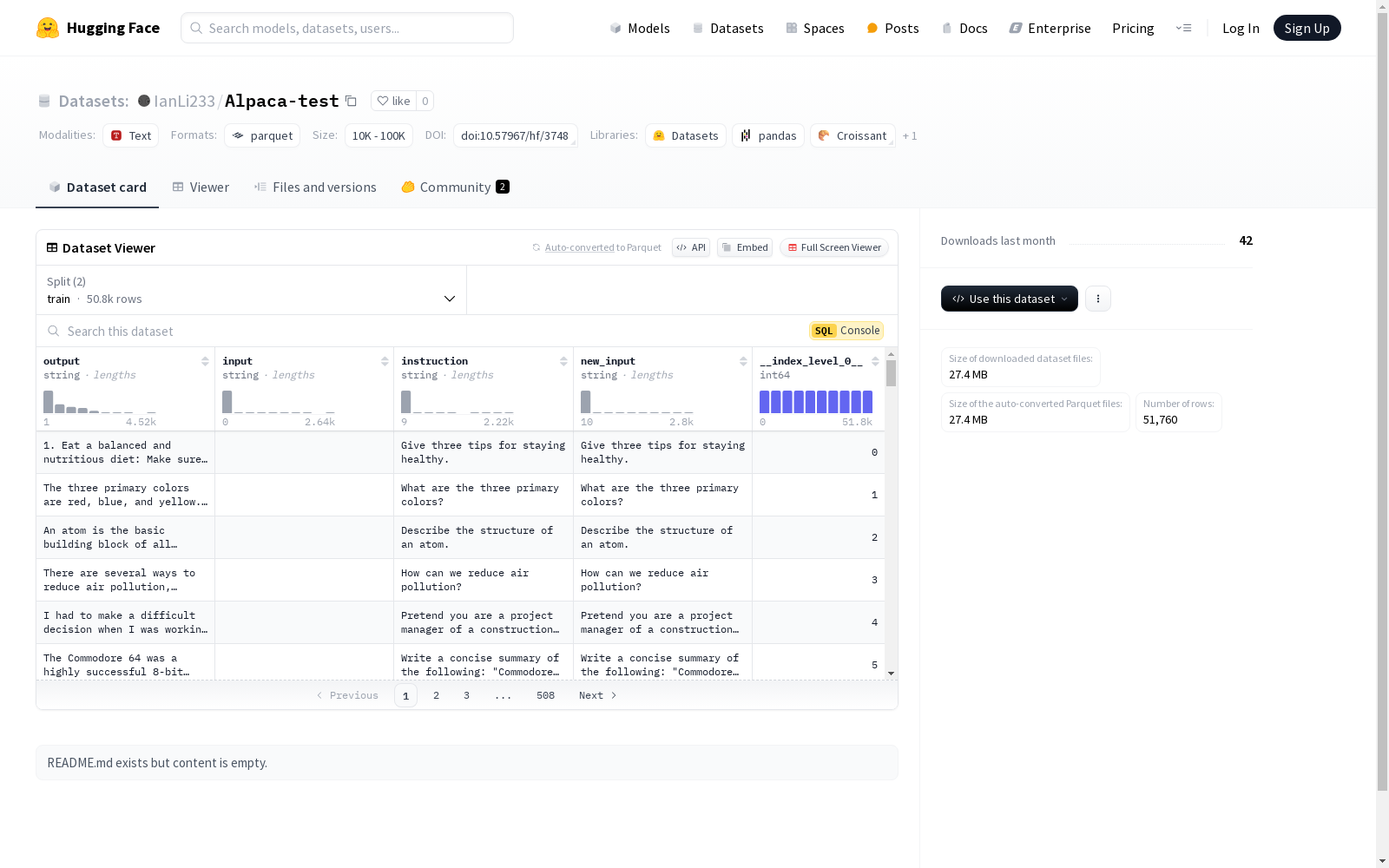Copy dataset name with the copy icon
The width and height of the screenshot is (1389, 868).
click(351, 101)
